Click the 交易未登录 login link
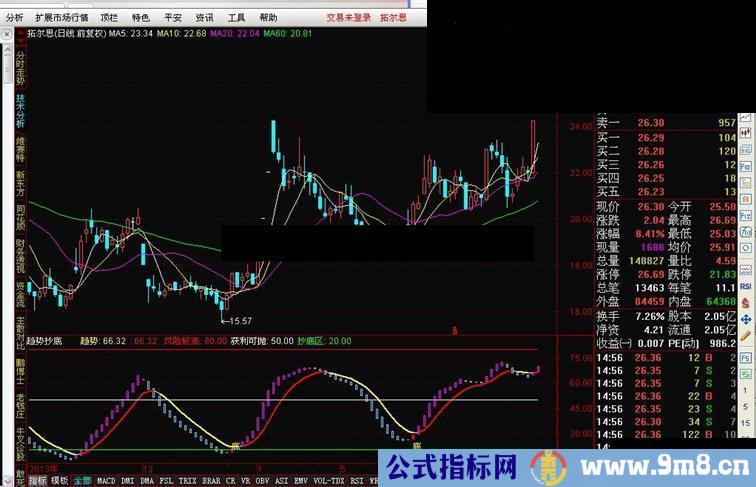The height and width of the screenshot is (487, 756). [349, 18]
